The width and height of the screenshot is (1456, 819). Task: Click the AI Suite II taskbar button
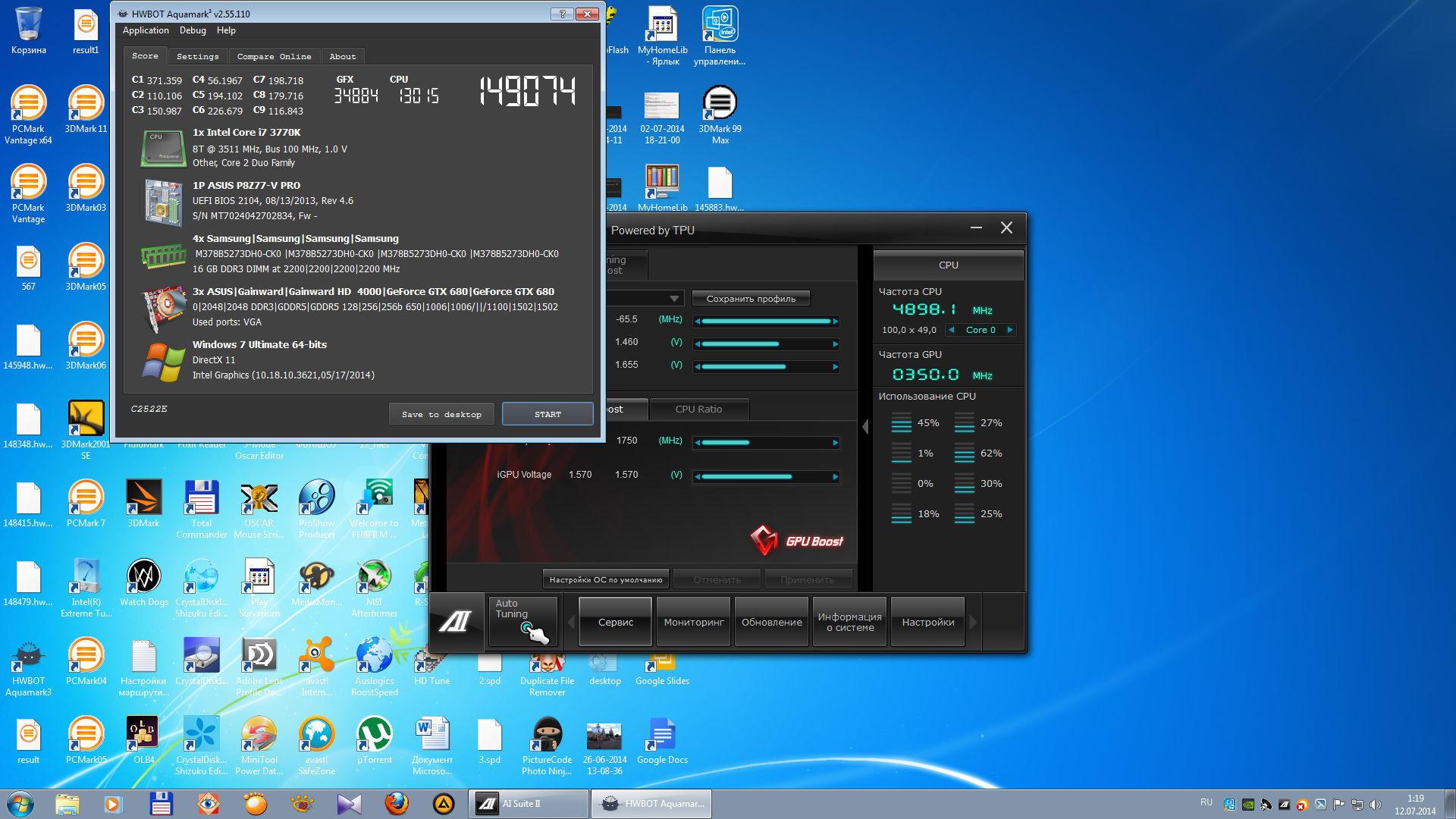(529, 804)
